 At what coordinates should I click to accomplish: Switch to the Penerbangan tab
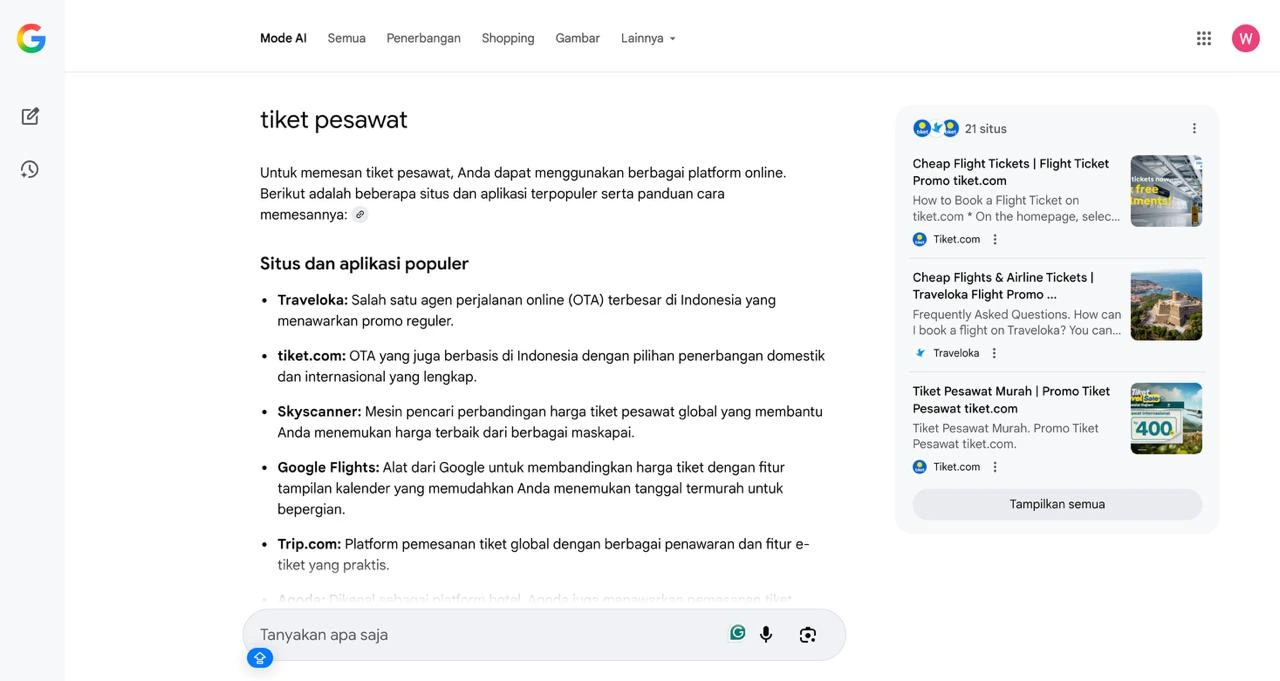(423, 38)
